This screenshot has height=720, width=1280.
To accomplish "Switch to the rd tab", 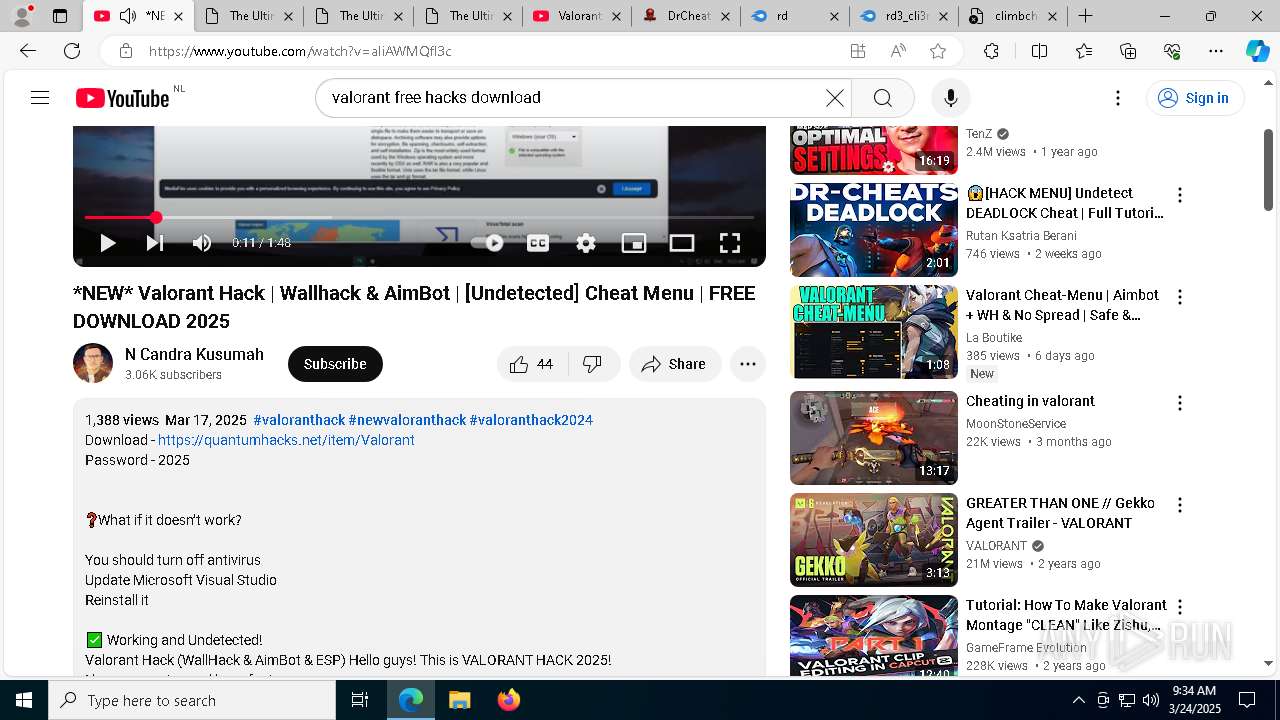I will tap(796, 16).
